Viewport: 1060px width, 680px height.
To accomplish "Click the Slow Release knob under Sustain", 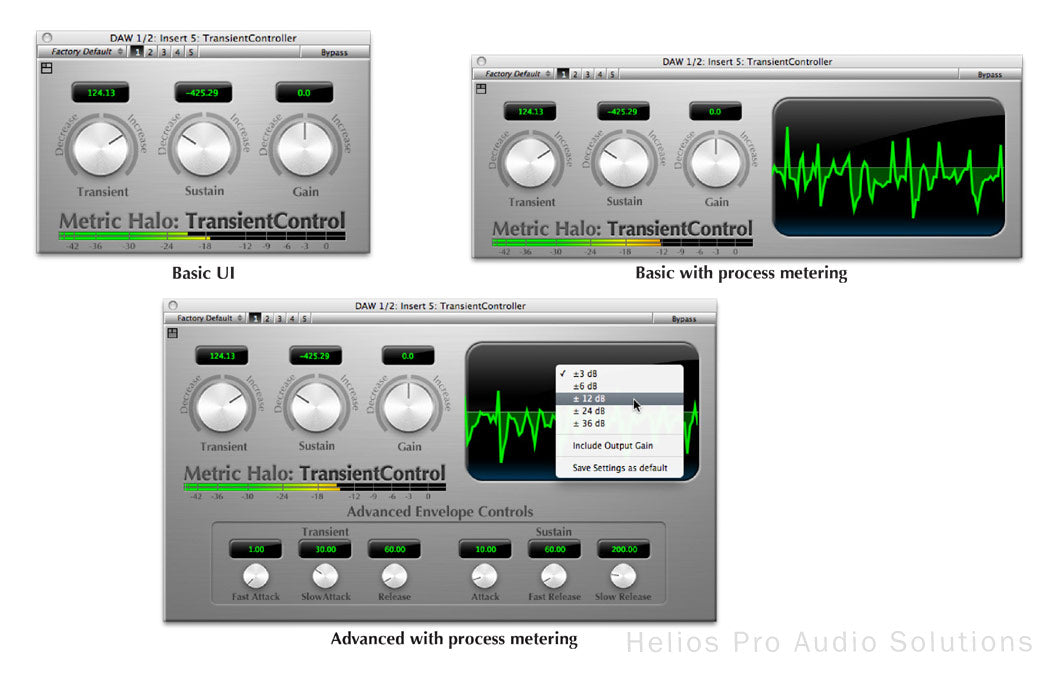I will coord(623,576).
